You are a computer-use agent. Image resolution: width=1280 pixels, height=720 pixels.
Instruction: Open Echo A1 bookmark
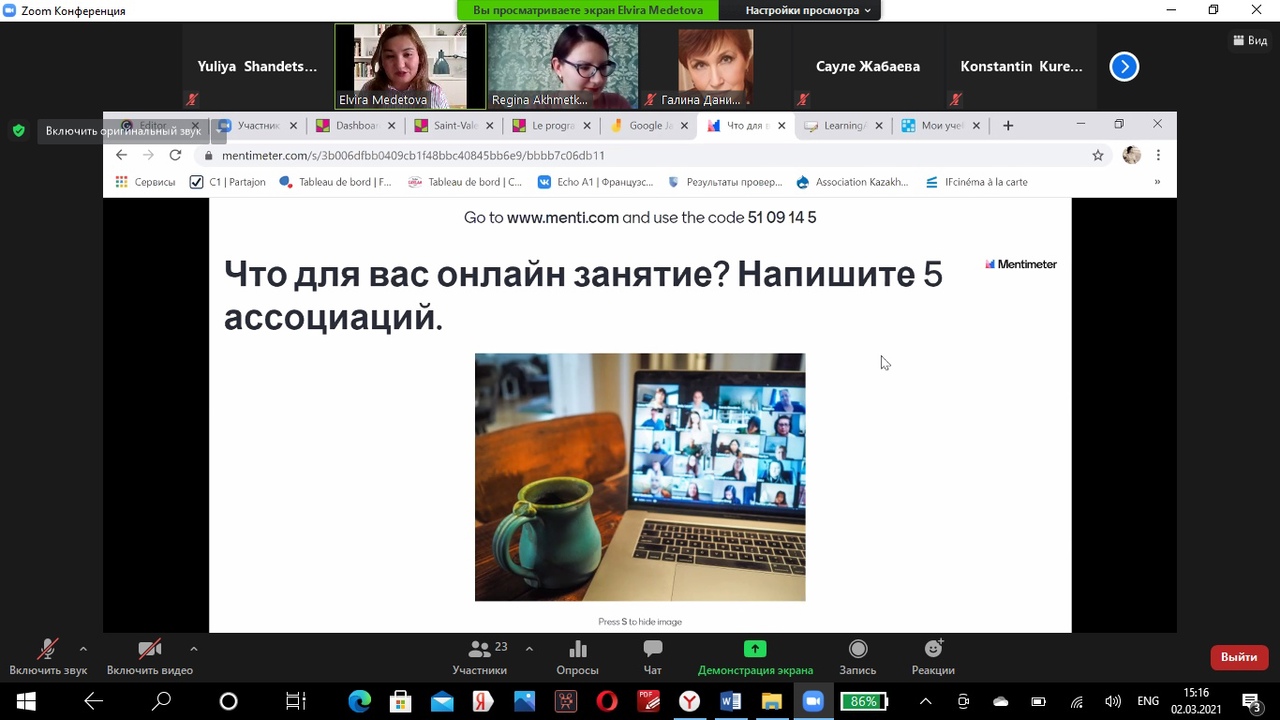click(x=595, y=182)
